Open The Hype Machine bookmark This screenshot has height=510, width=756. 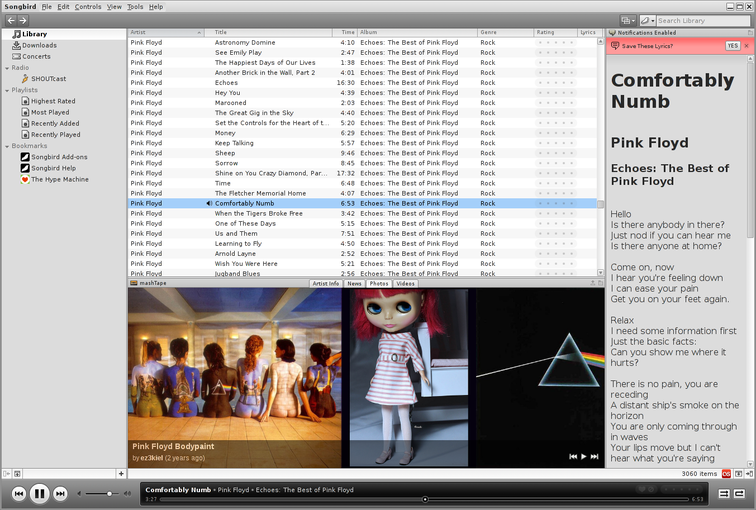click(x=59, y=179)
